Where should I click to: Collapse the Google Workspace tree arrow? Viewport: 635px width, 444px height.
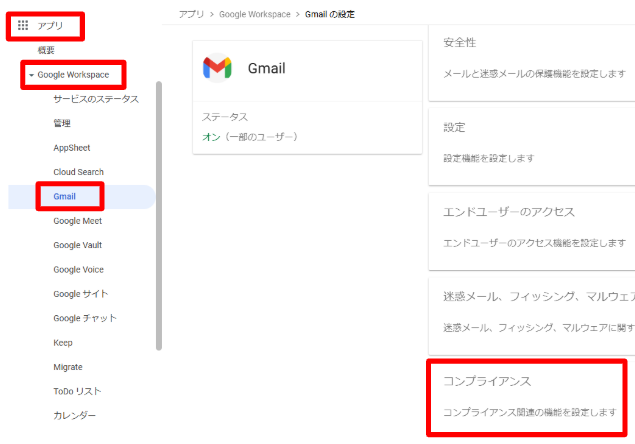[31, 75]
